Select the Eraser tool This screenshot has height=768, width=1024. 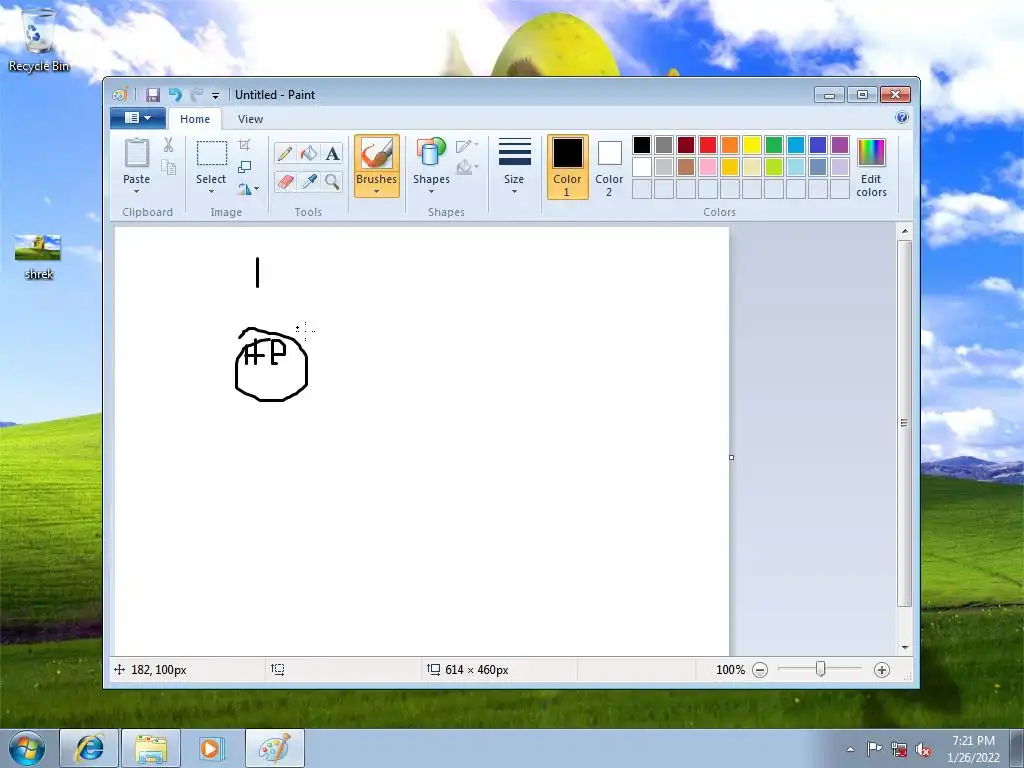point(285,181)
